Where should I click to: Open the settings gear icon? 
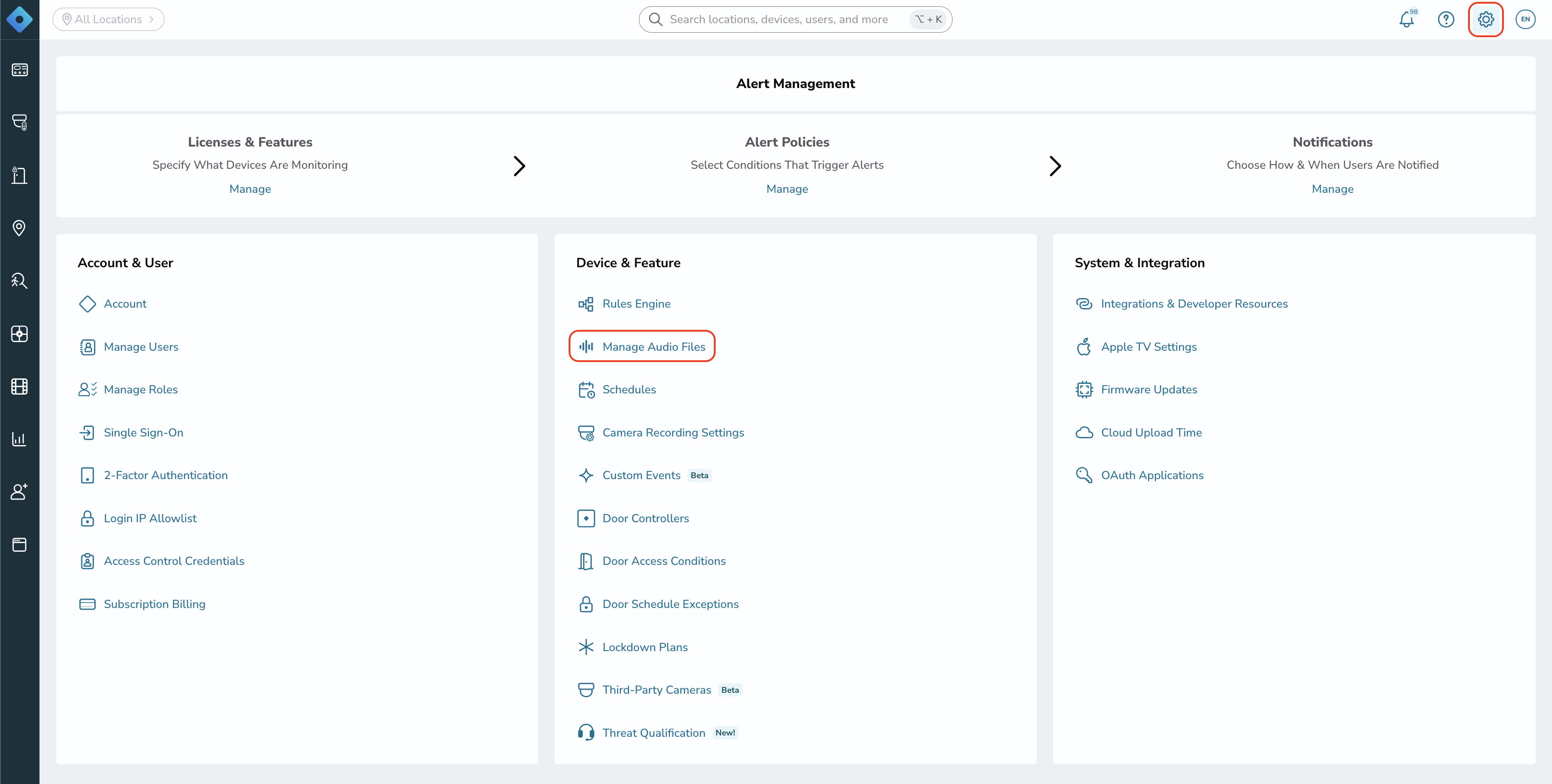click(1486, 19)
